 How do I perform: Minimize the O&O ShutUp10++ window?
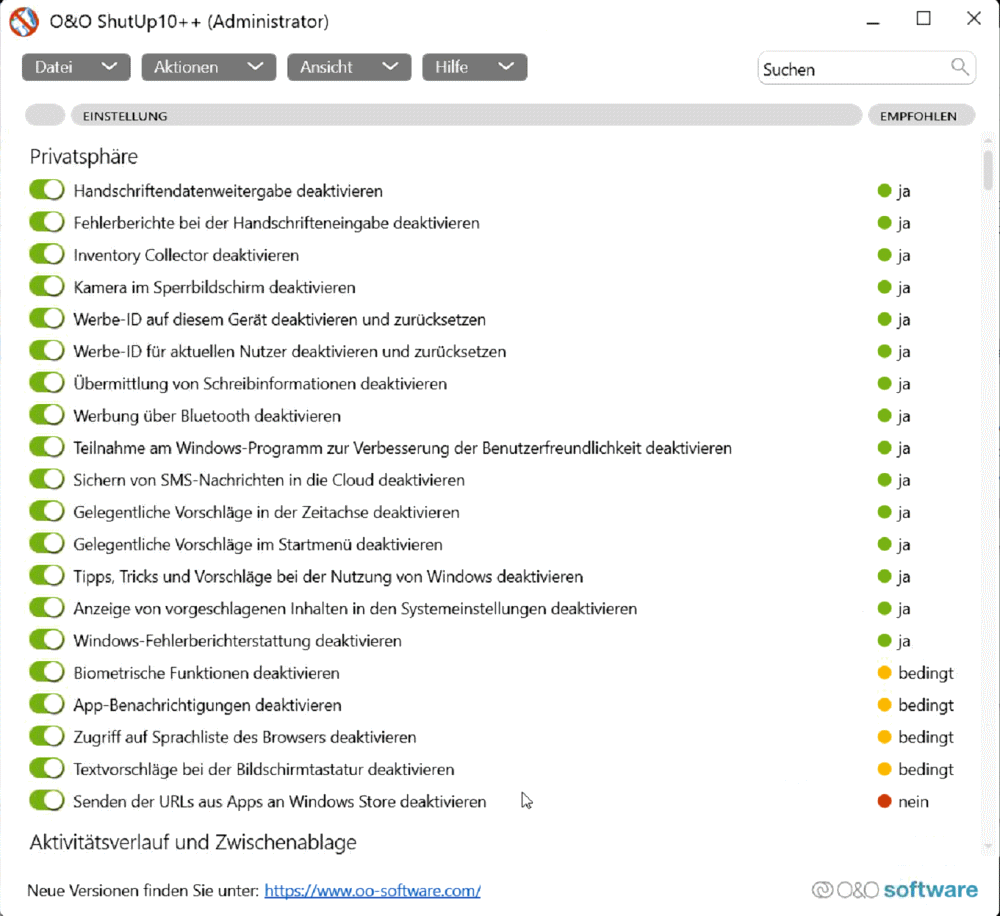tap(873, 21)
